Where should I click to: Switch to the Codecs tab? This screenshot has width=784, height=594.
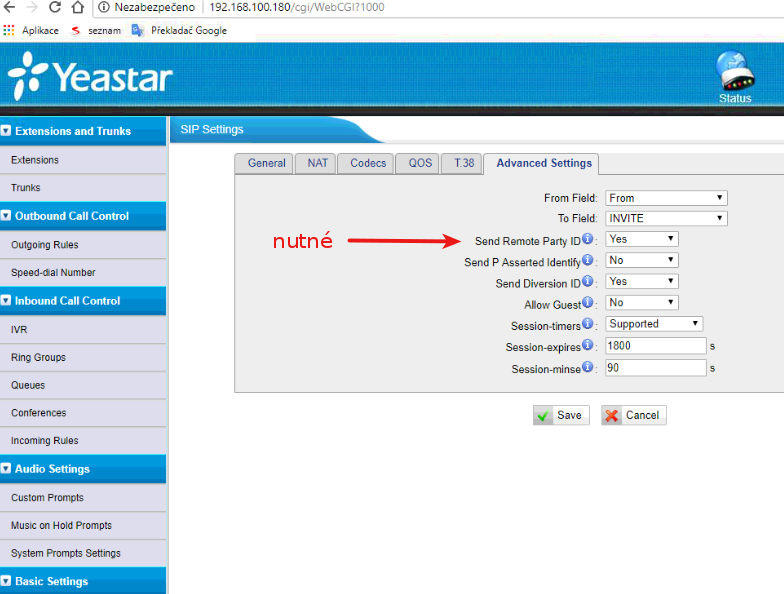pyautogui.click(x=368, y=163)
